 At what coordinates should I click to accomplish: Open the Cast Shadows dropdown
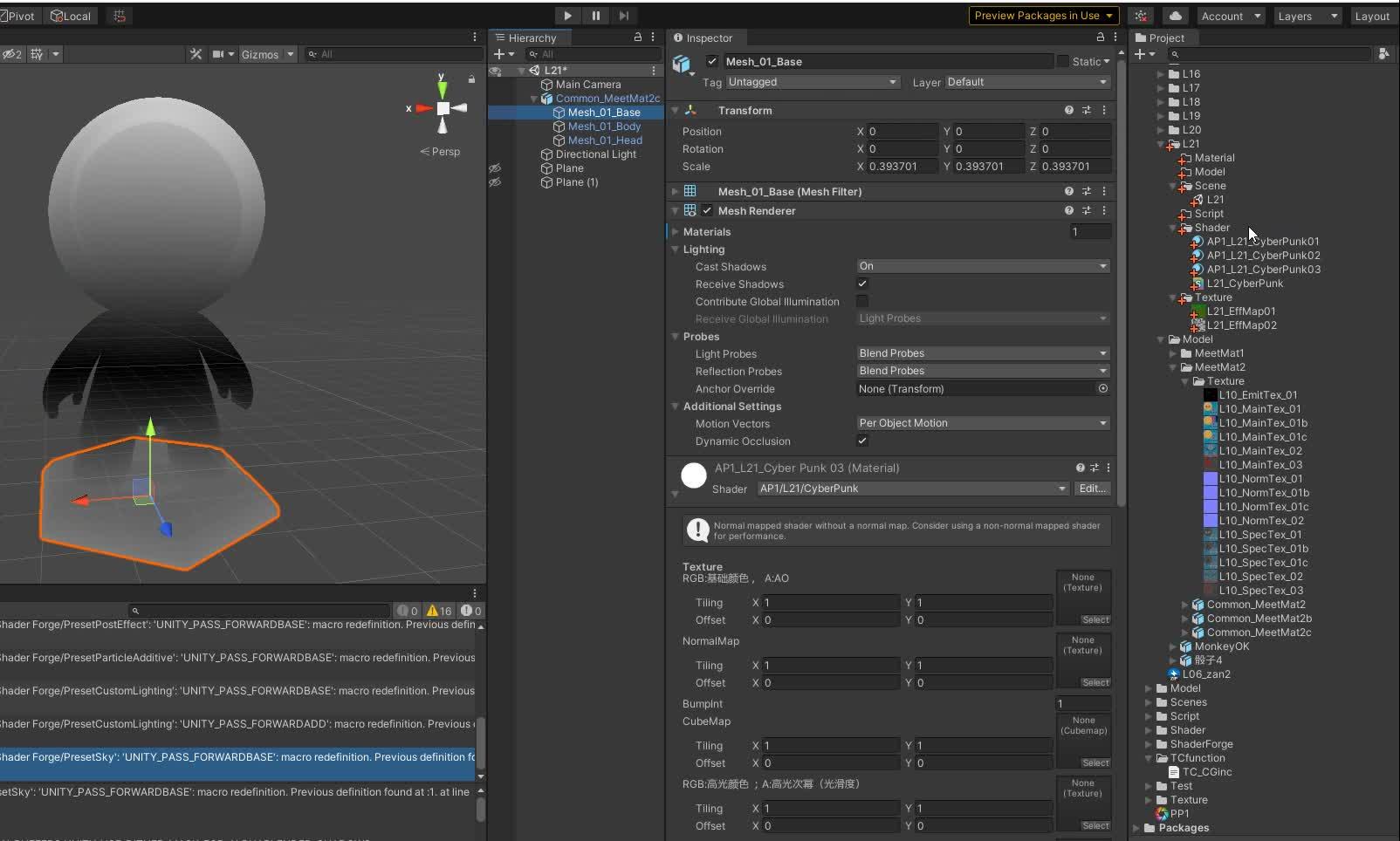click(x=982, y=266)
